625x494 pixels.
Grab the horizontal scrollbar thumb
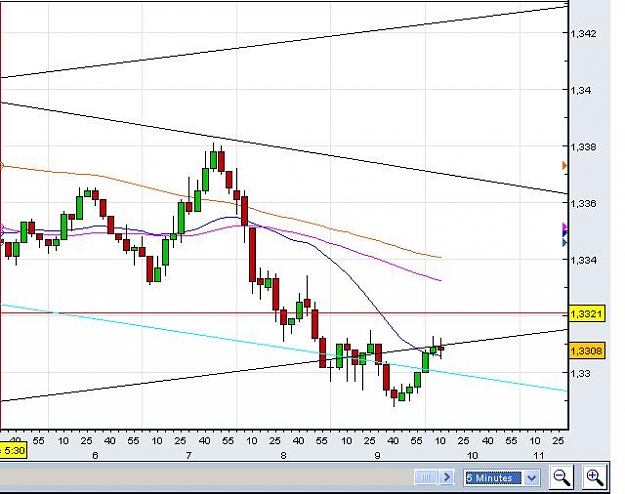[x=426, y=477]
